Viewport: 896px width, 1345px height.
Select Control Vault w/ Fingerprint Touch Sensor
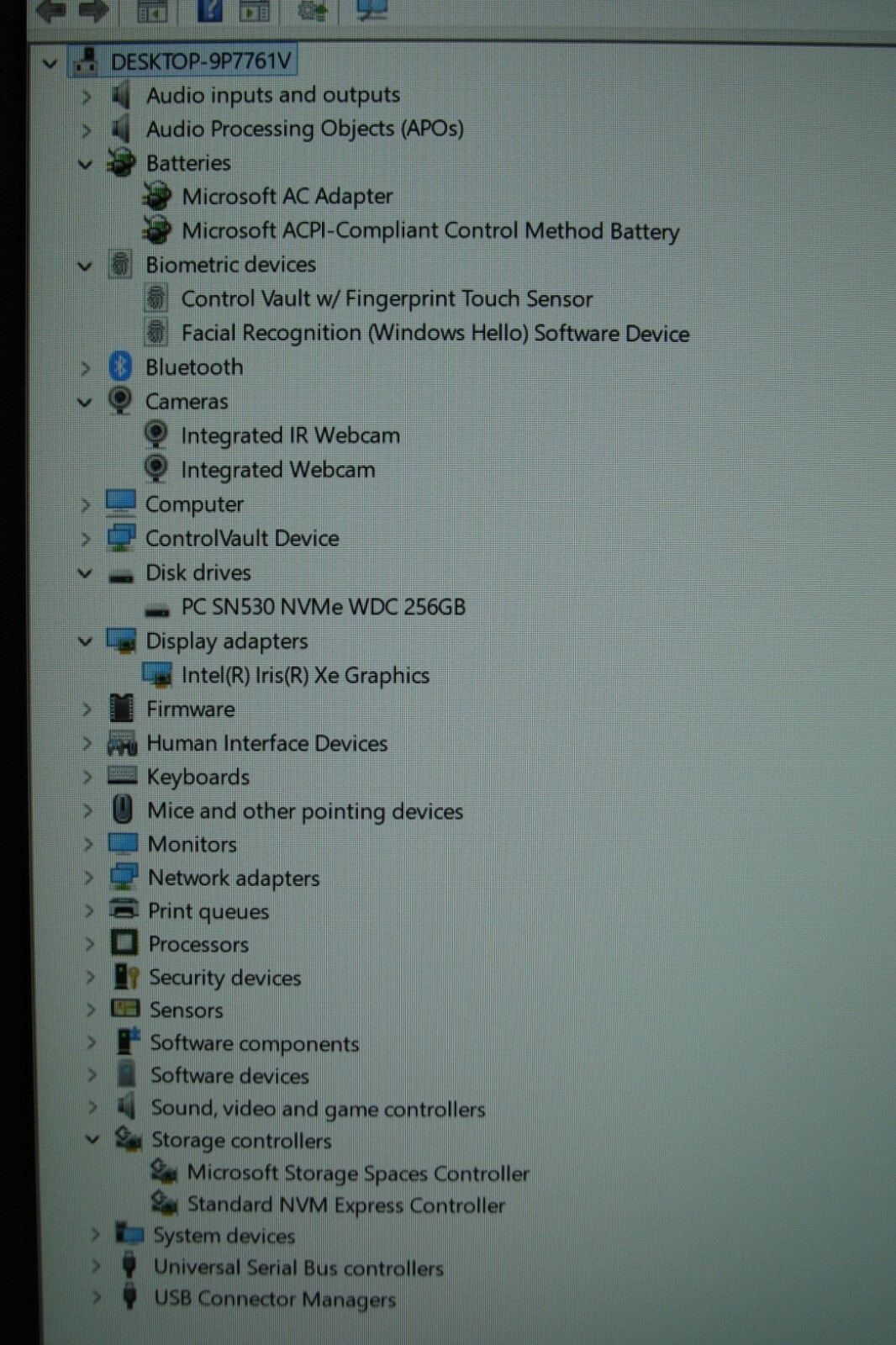pos(387,298)
